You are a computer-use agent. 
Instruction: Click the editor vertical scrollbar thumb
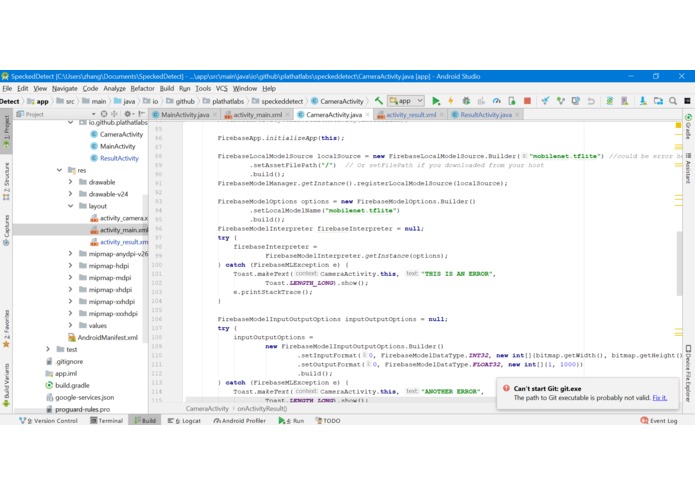point(679,263)
